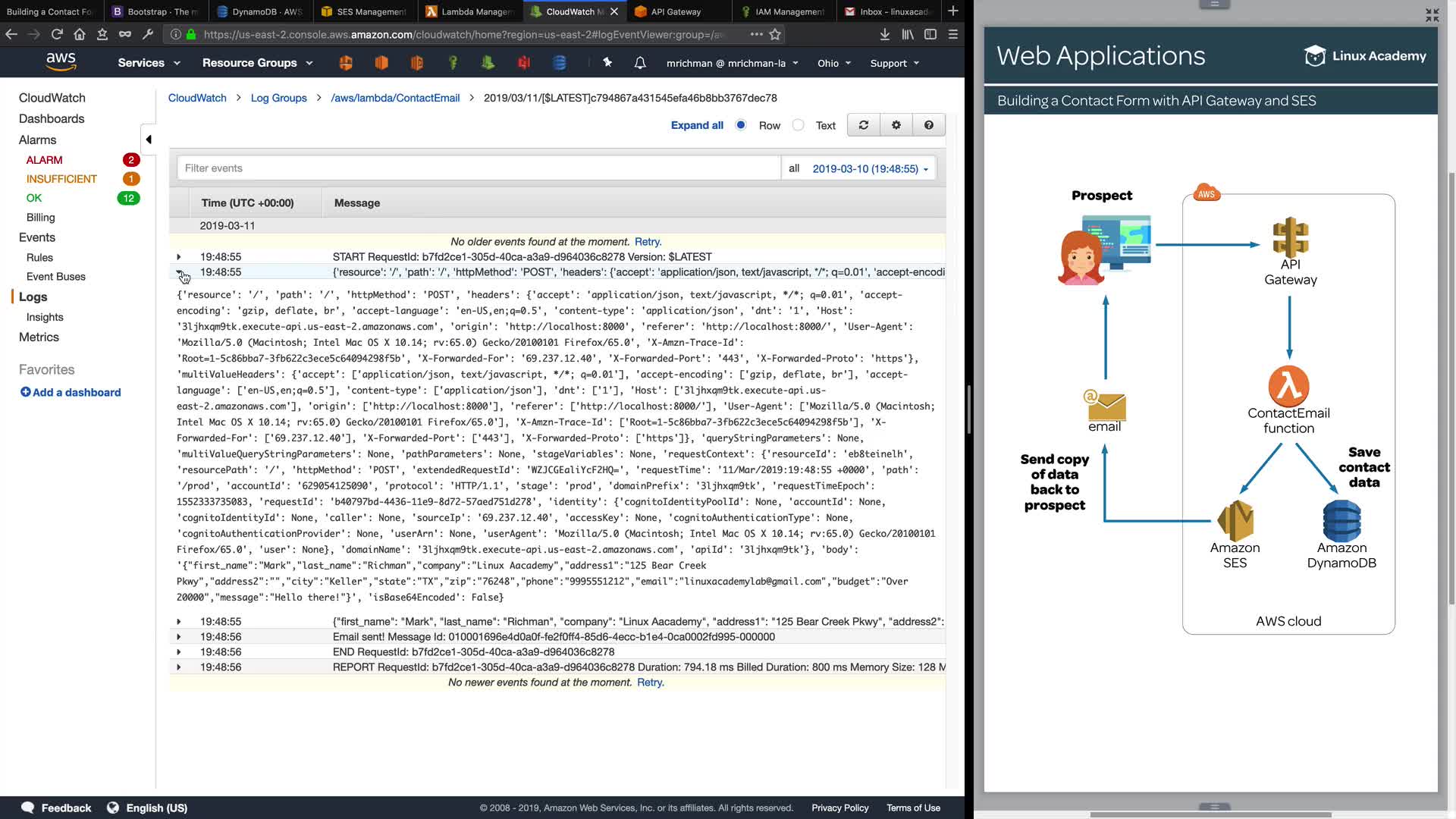Click the Filter events input field
The image size is (1456, 819).
[x=478, y=168]
